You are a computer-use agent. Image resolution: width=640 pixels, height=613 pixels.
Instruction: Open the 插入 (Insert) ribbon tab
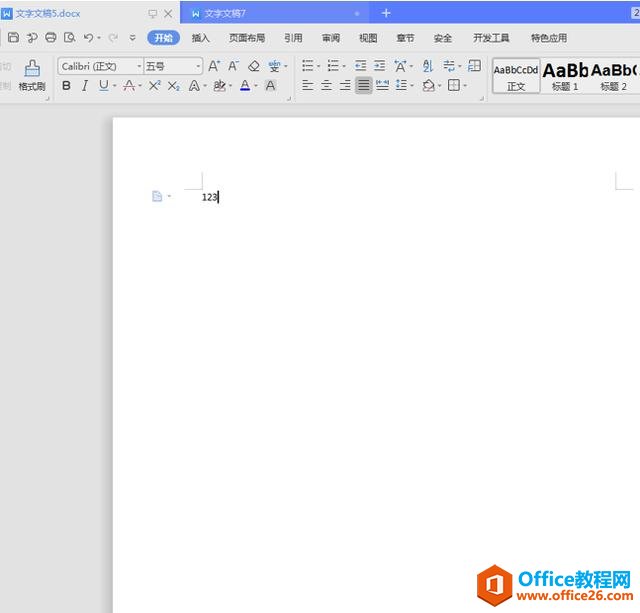[x=200, y=38]
